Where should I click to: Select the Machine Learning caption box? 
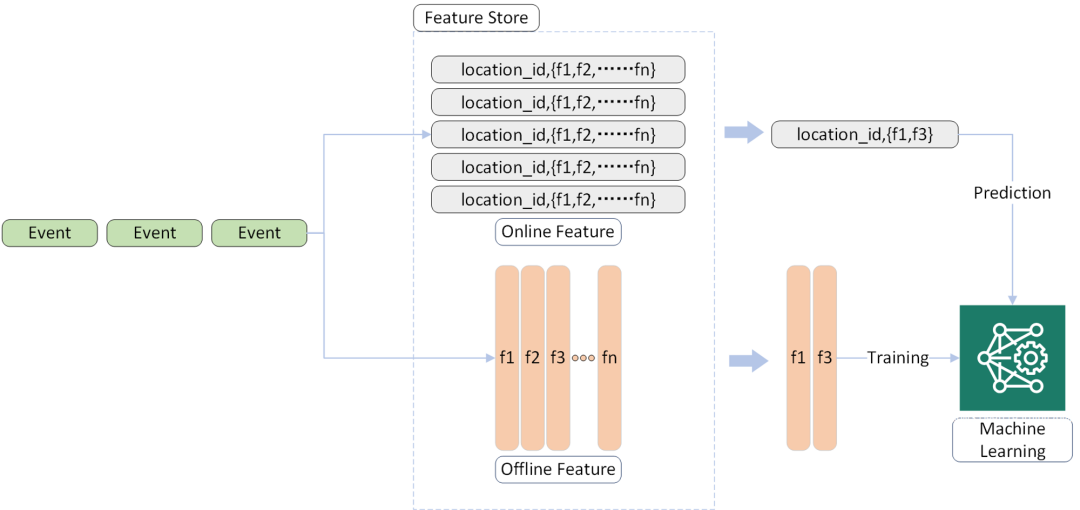click(1012, 440)
